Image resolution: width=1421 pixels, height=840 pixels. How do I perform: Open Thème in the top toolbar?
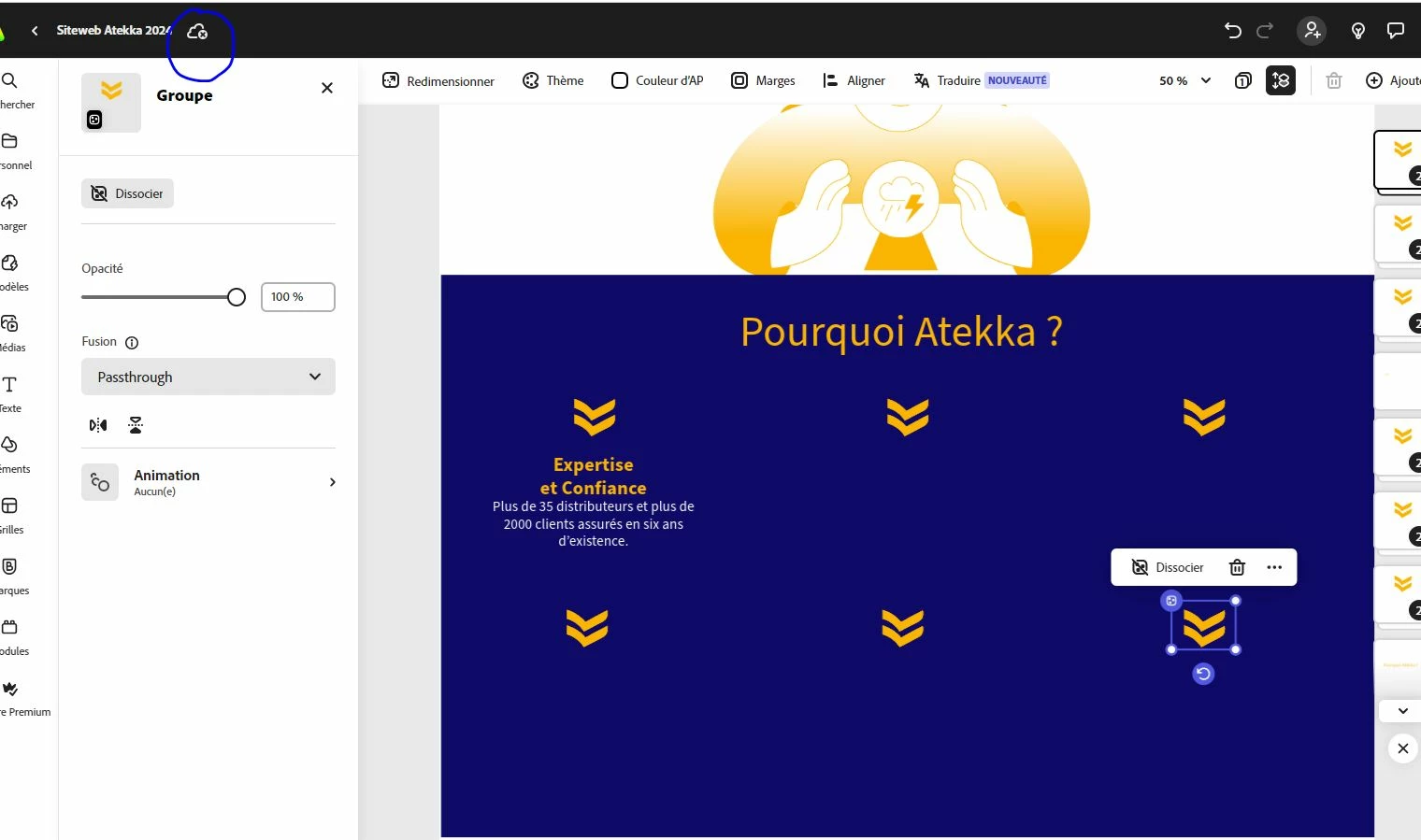[x=553, y=80]
